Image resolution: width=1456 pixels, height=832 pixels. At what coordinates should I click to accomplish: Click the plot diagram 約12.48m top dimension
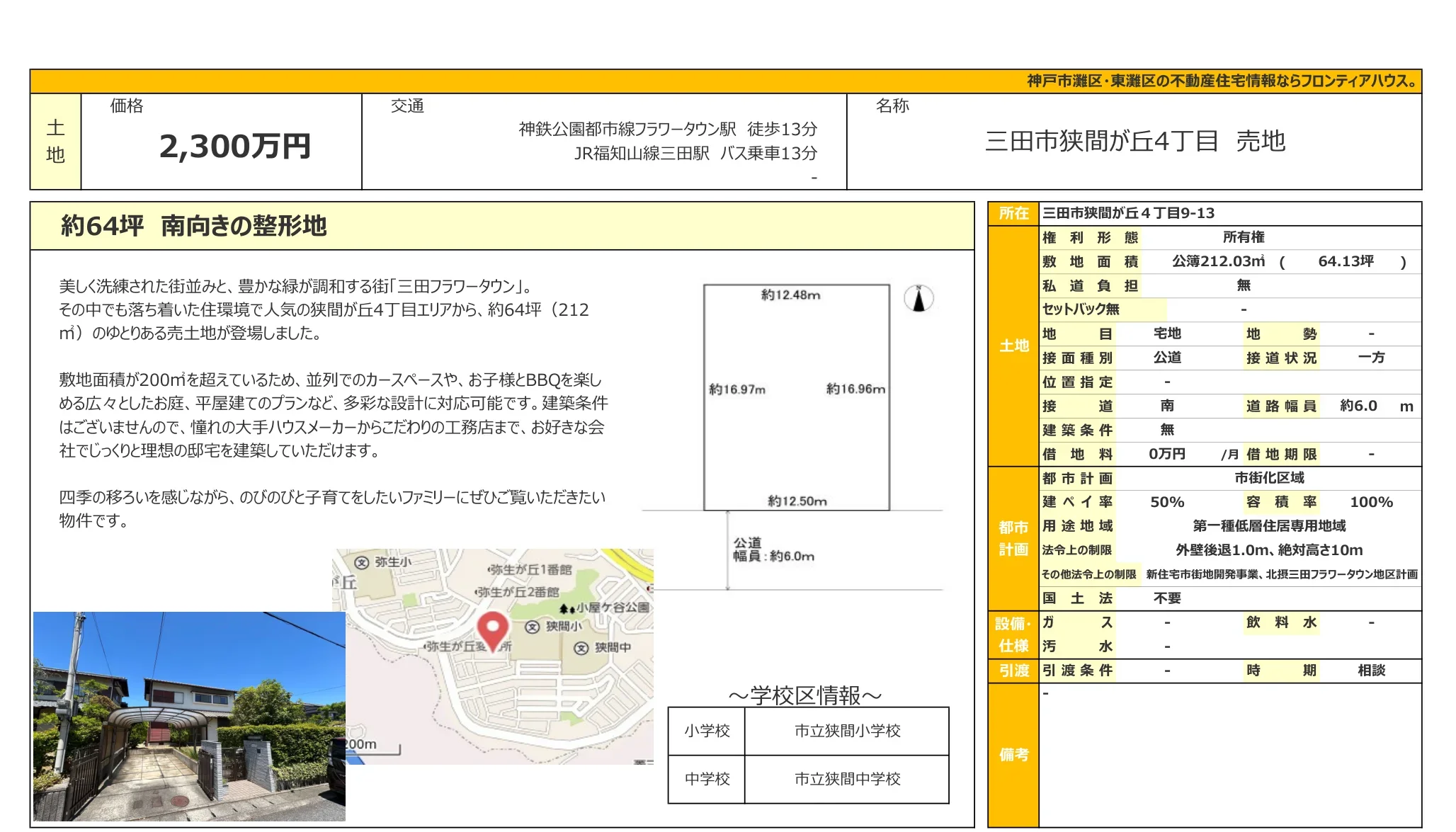click(790, 295)
